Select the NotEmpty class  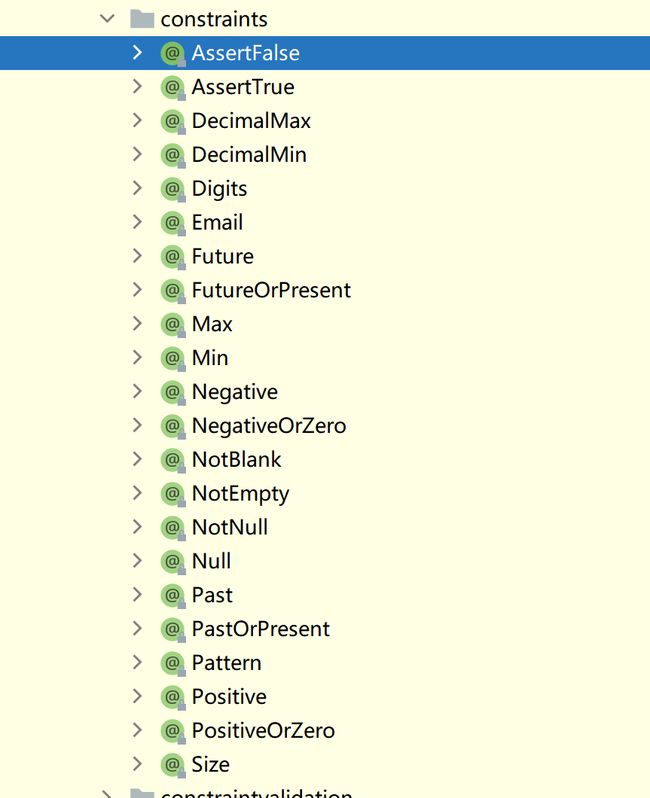click(x=240, y=494)
